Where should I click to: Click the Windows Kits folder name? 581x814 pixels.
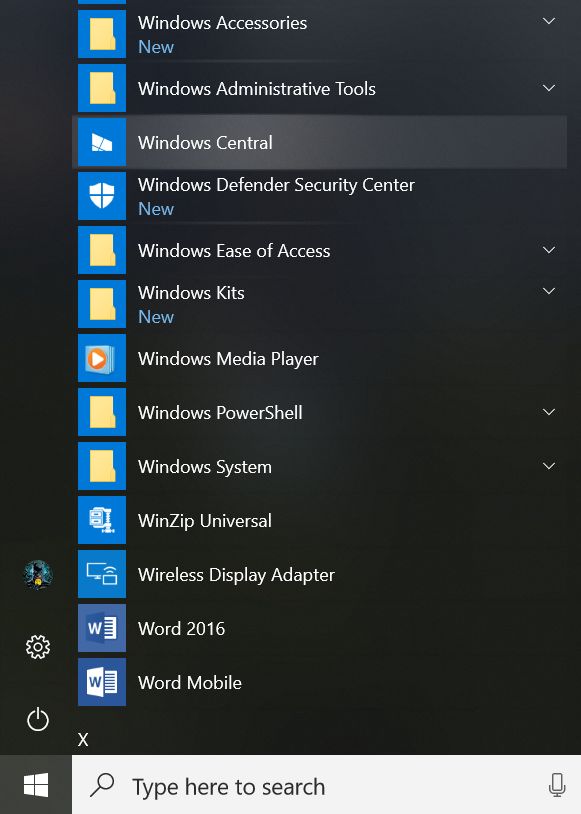[191, 293]
